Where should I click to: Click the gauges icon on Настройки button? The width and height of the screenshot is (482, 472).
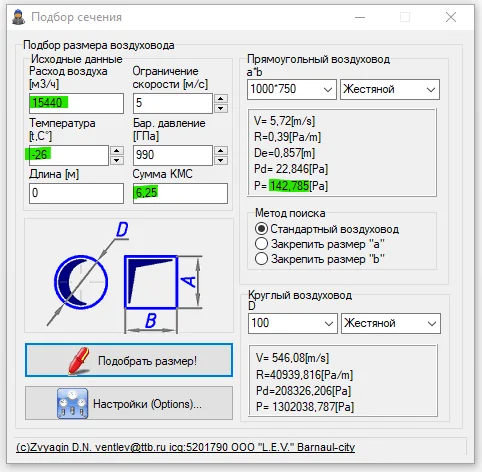pos(72,403)
